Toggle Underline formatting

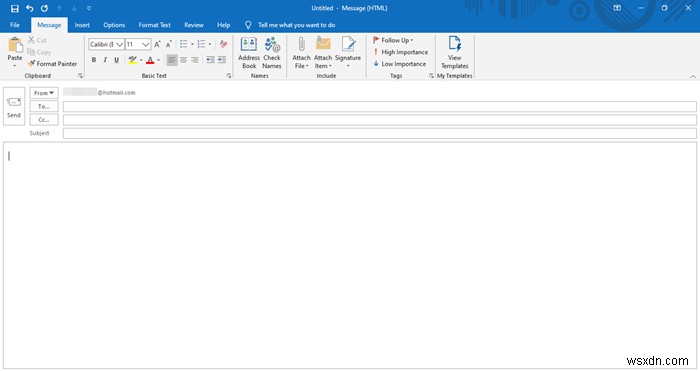tap(117, 60)
